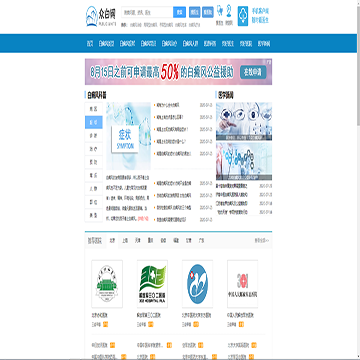Select the 治疗 side tab
The image size is (360, 360).
click(x=94, y=149)
